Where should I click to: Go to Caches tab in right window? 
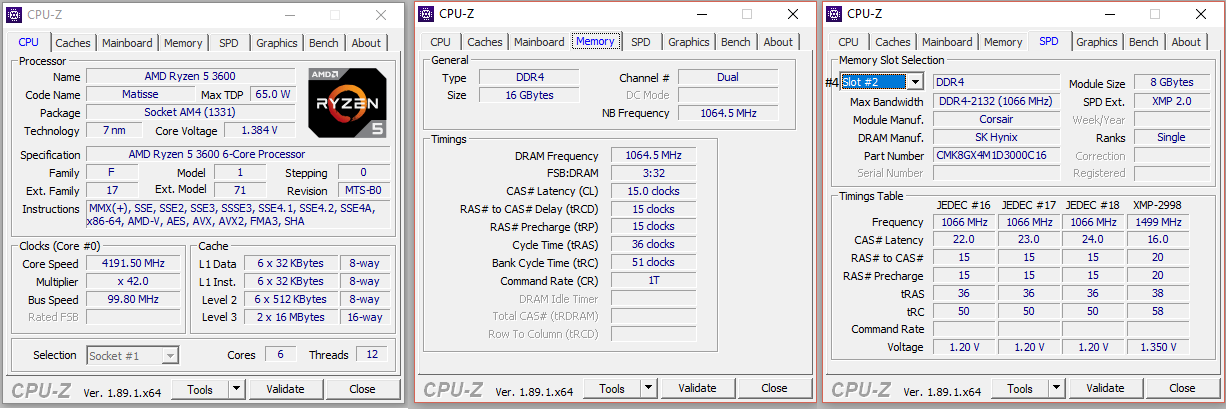point(893,42)
